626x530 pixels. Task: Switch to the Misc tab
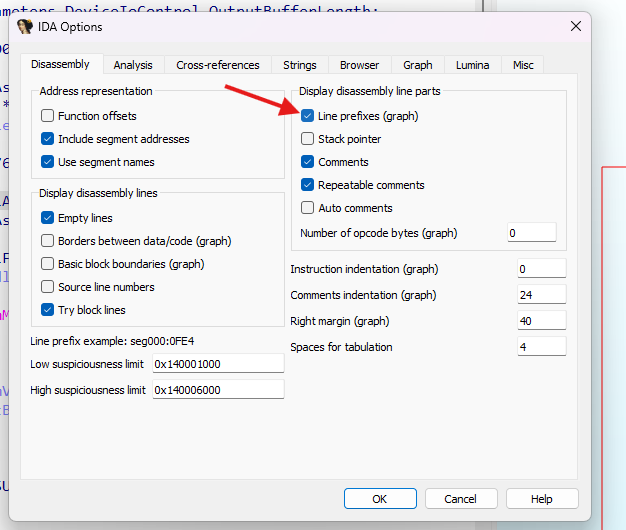point(523,65)
